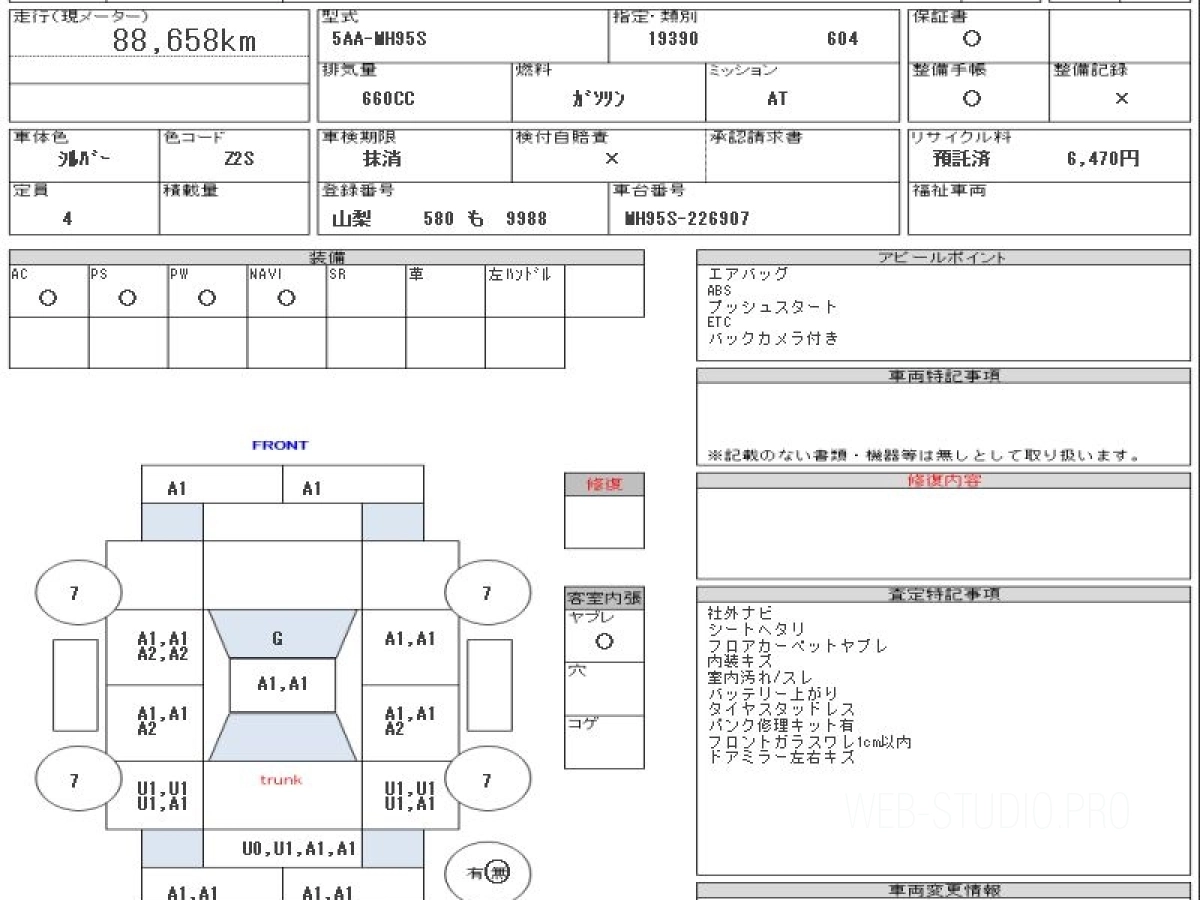This screenshot has height=900, width=1200.
Task: Click the 積載量 field label
Action: [x=190, y=190]
